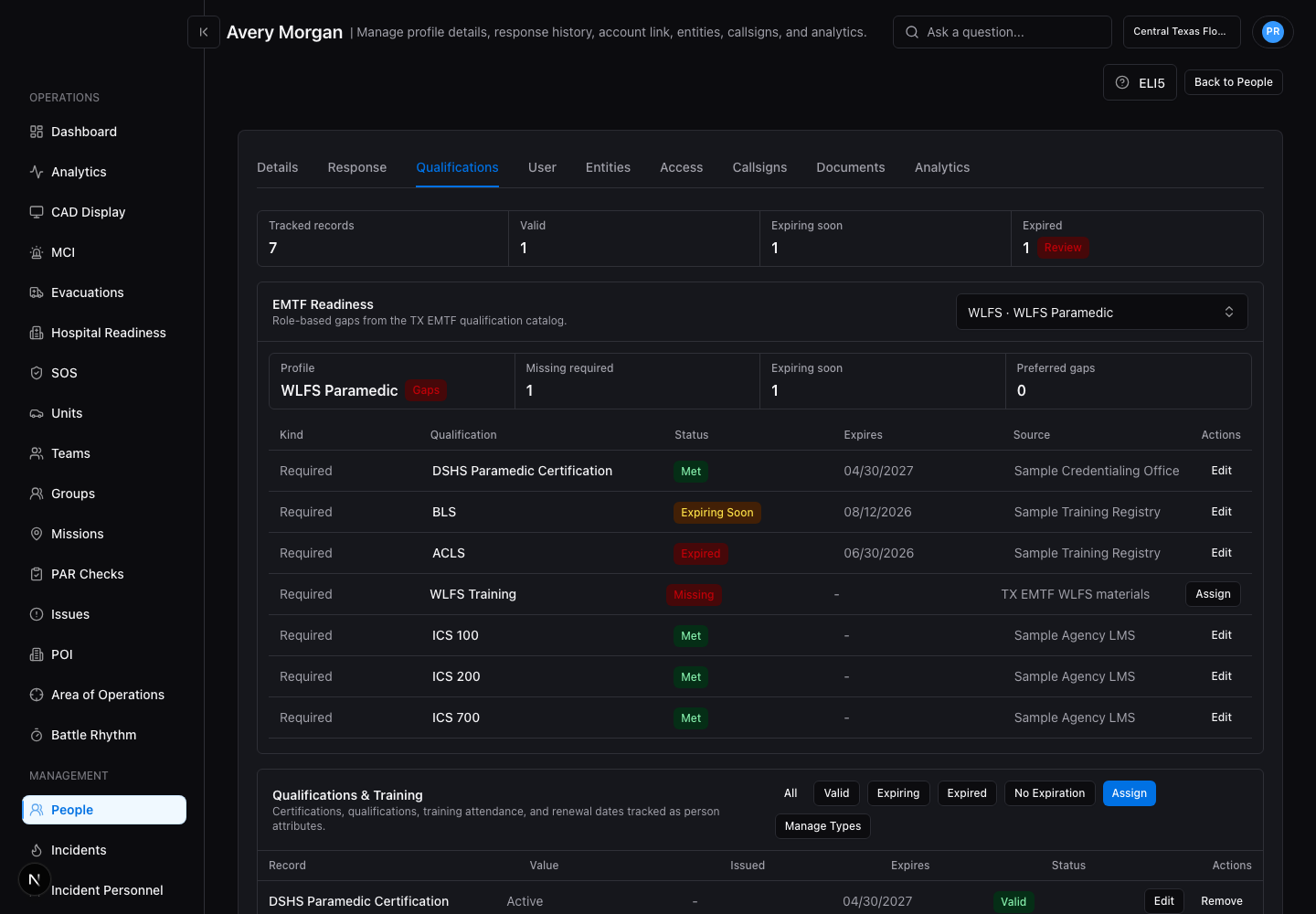Filter qualifications by Expired
Image resolution: width=1316 pixels, height=914 pixels.
click(967, 793)
